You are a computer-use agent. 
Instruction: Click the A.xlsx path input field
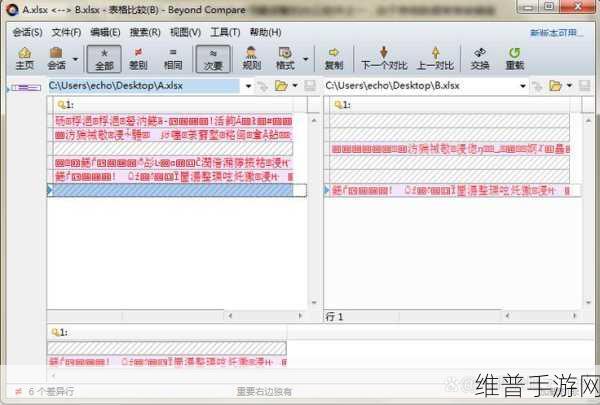(x=143, y=86)
